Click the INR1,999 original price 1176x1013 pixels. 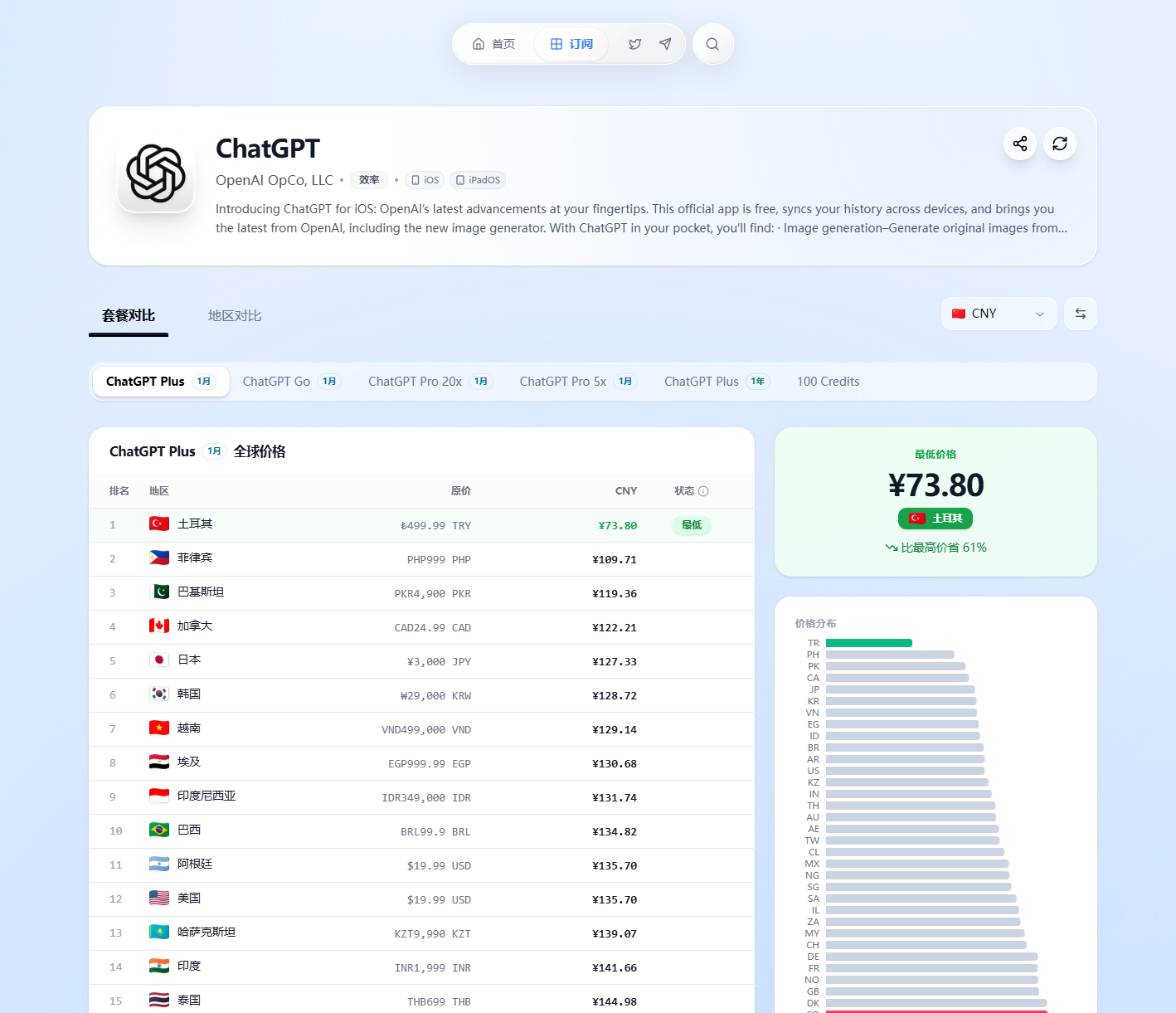(x=433, y=968)
